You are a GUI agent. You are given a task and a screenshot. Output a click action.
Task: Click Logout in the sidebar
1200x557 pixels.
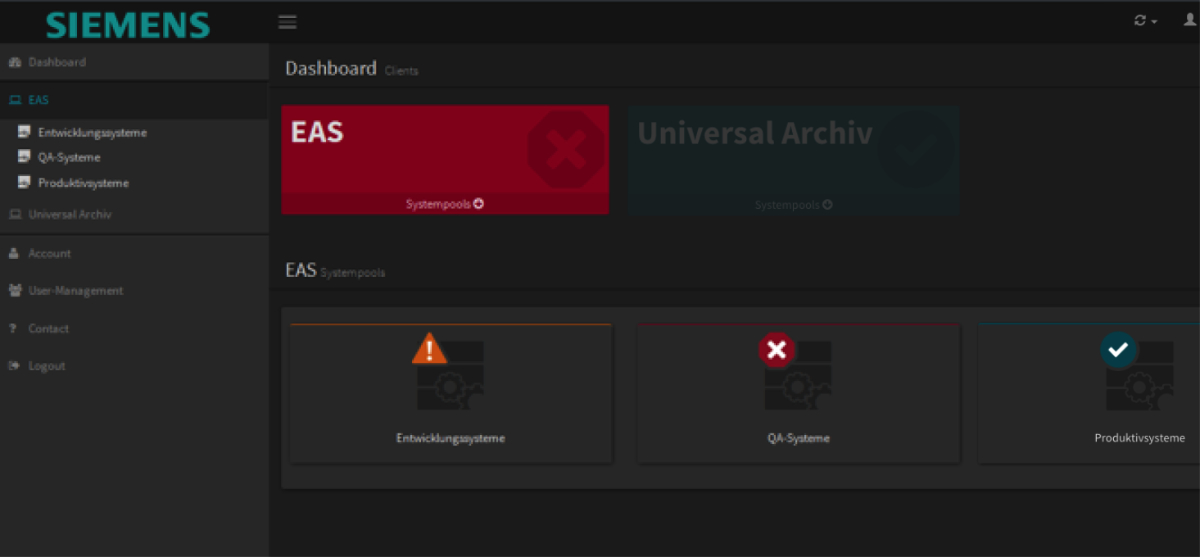click(x=134, y=366)
